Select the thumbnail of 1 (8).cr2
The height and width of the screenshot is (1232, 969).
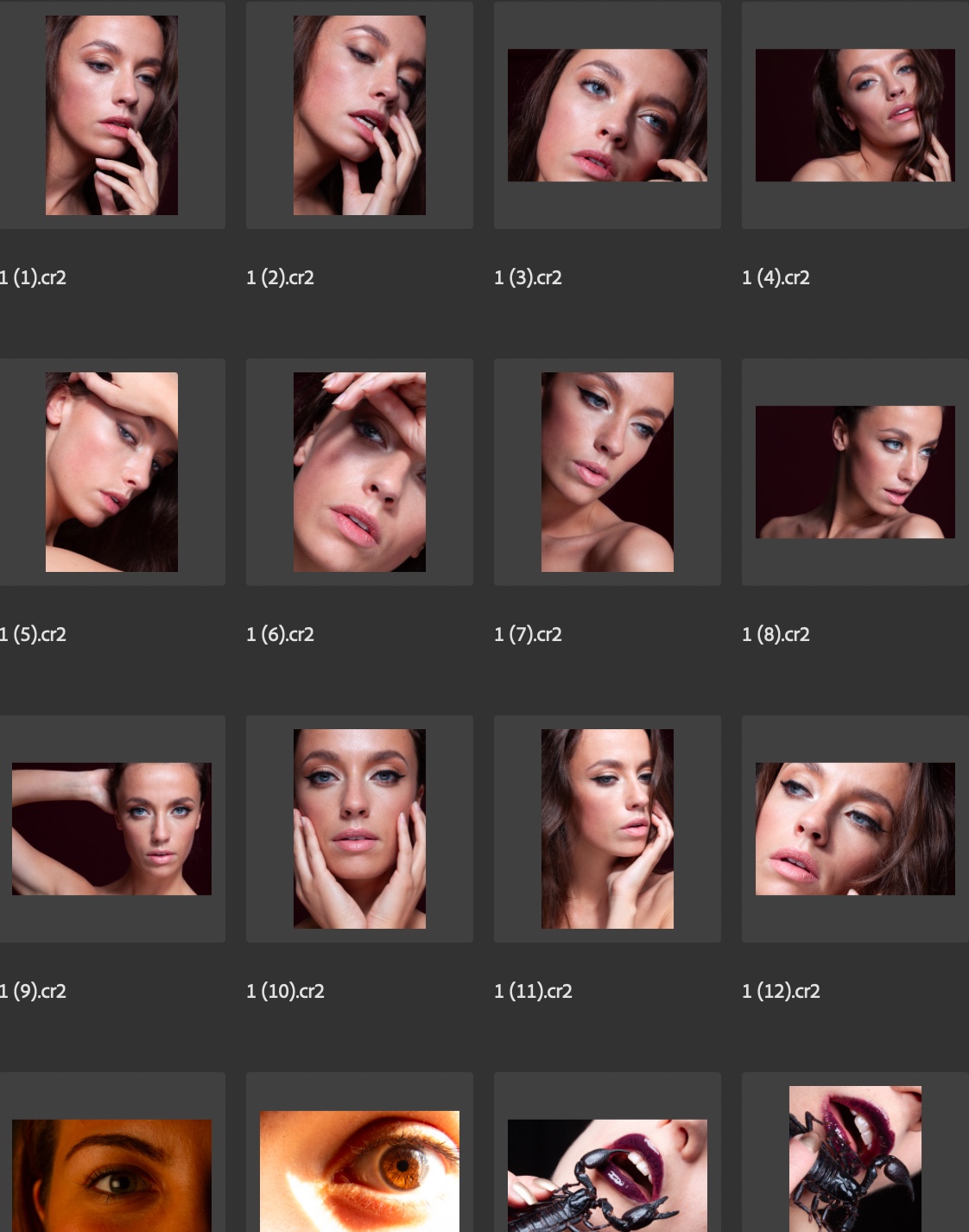(x=855, y=472)
